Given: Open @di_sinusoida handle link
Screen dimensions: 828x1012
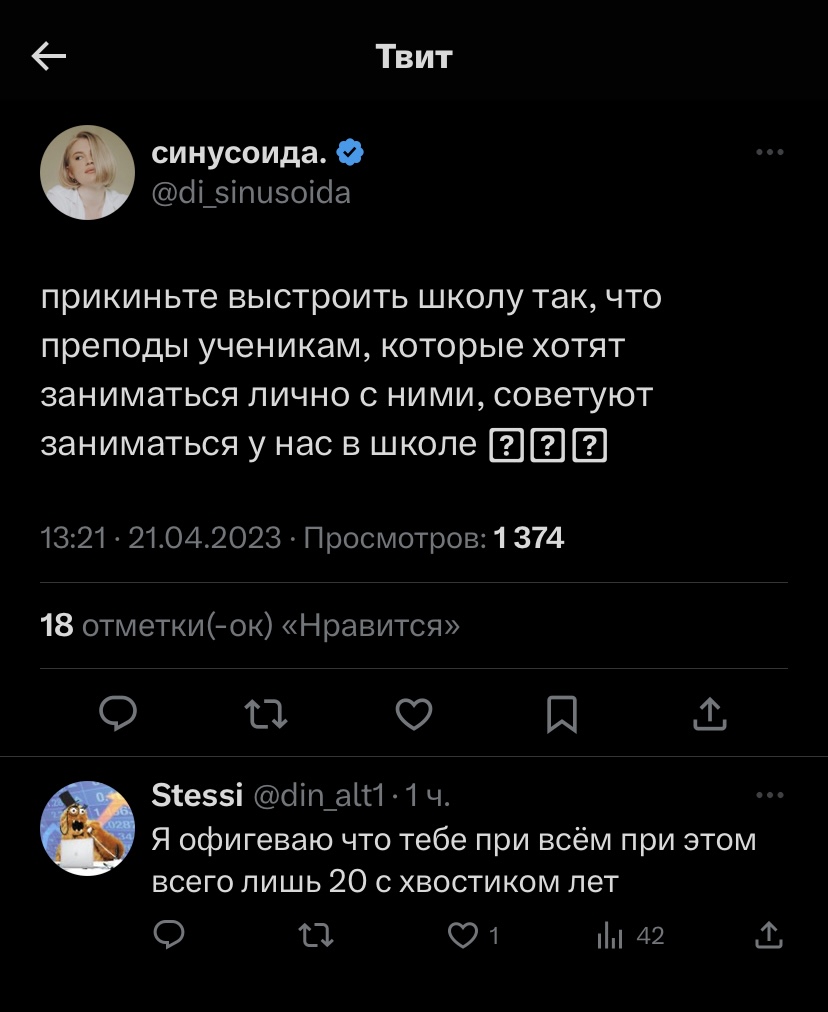Looking at the screenshot, I should 250,191.
